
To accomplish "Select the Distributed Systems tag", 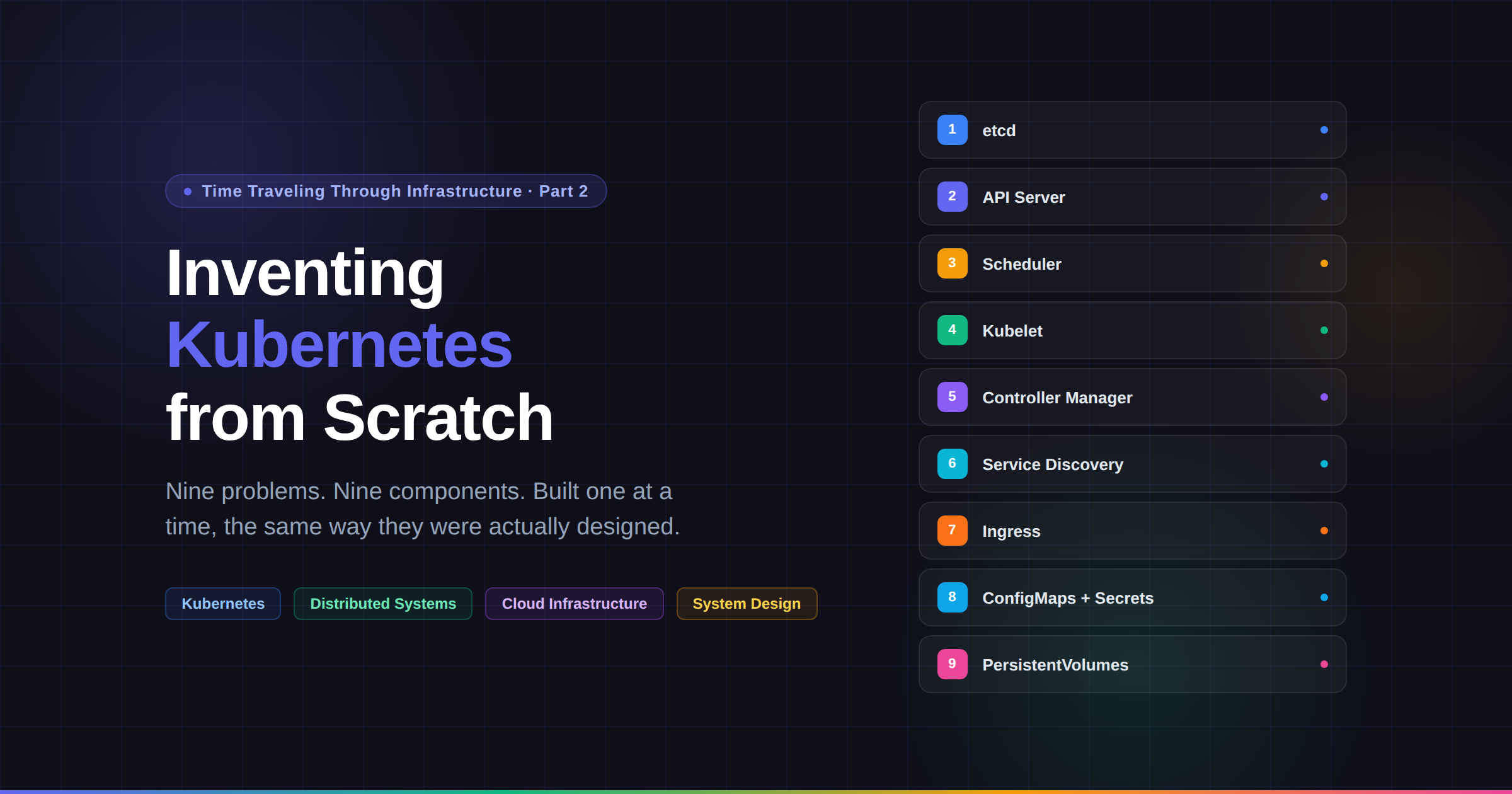I will coord(383,604).
